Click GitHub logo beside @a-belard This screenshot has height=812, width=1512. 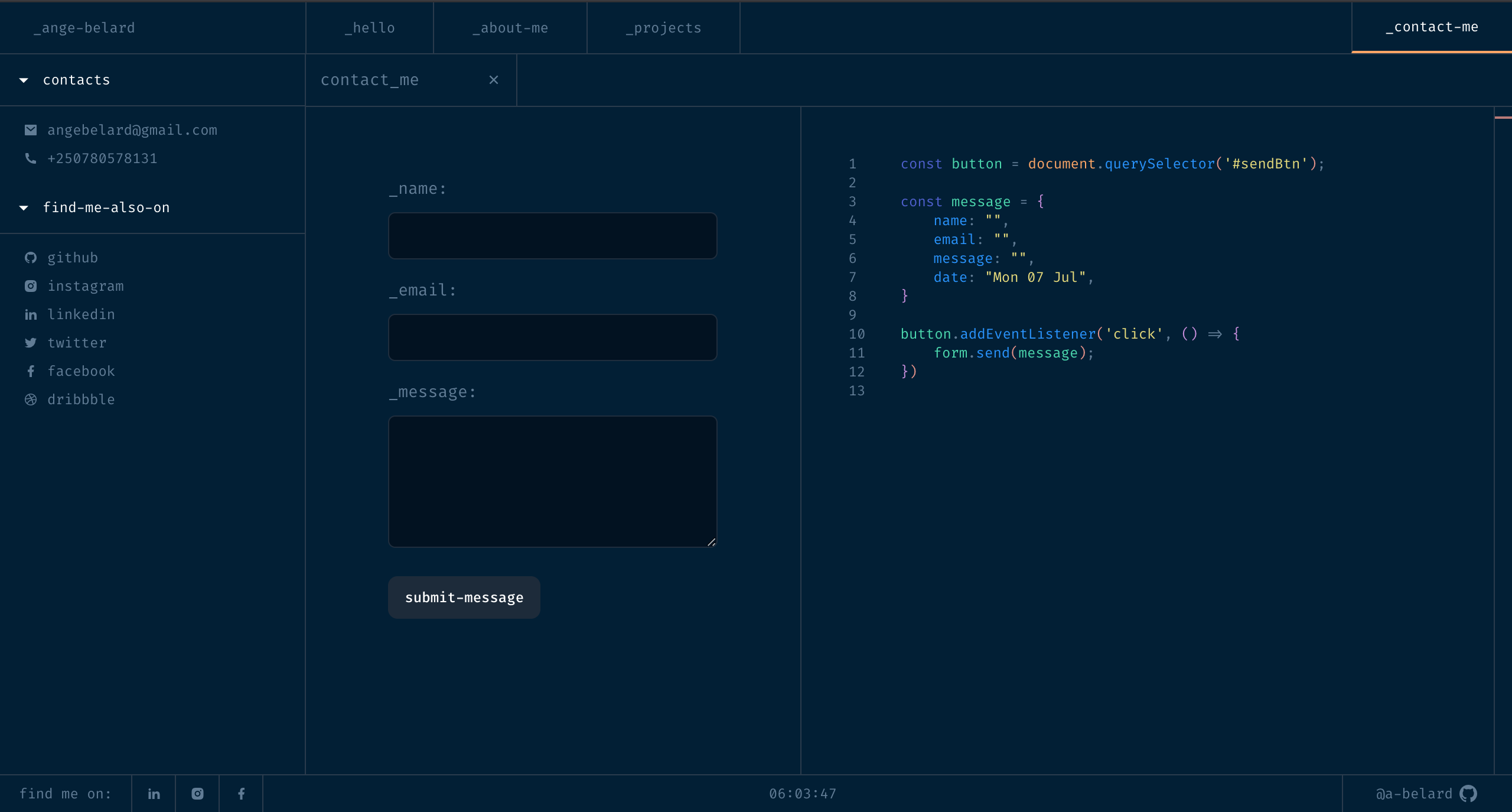tap(1468, 794)
